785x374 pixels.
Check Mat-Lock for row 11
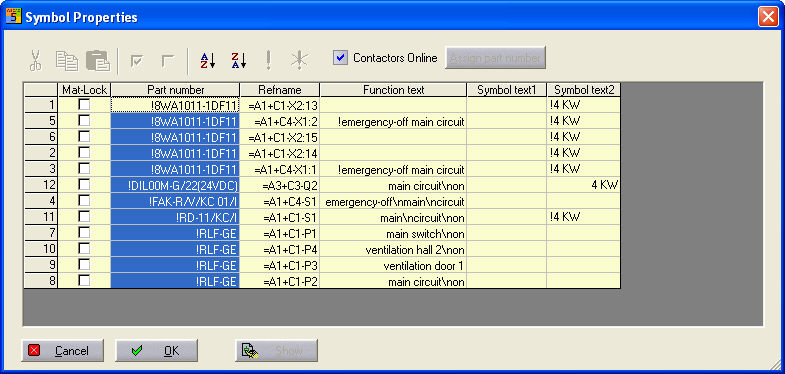pyautogui.click(x=85, y=217)
